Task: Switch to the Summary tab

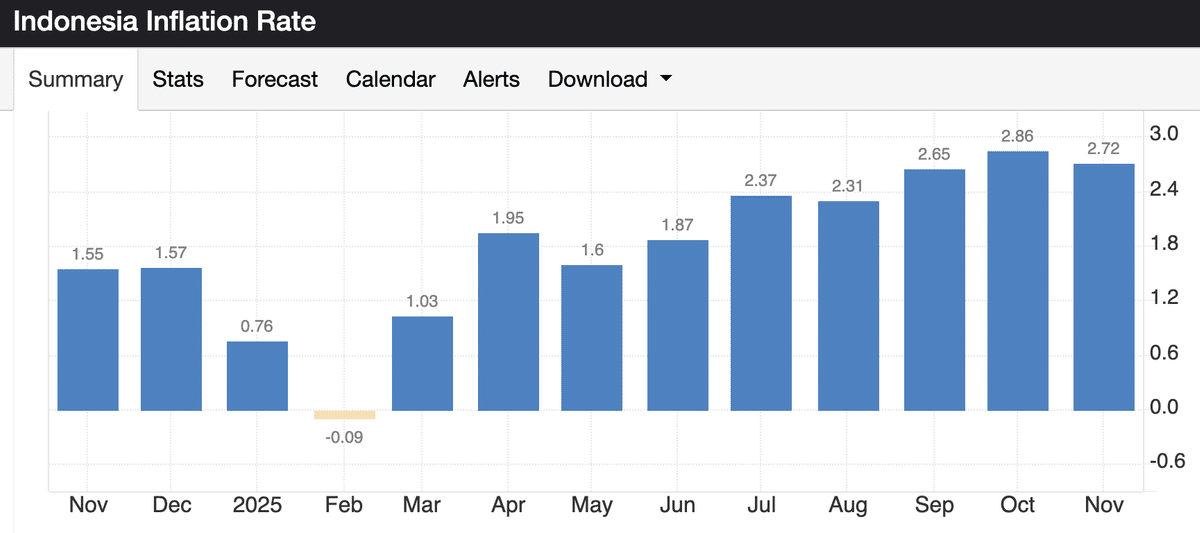Action: (76, 80)
